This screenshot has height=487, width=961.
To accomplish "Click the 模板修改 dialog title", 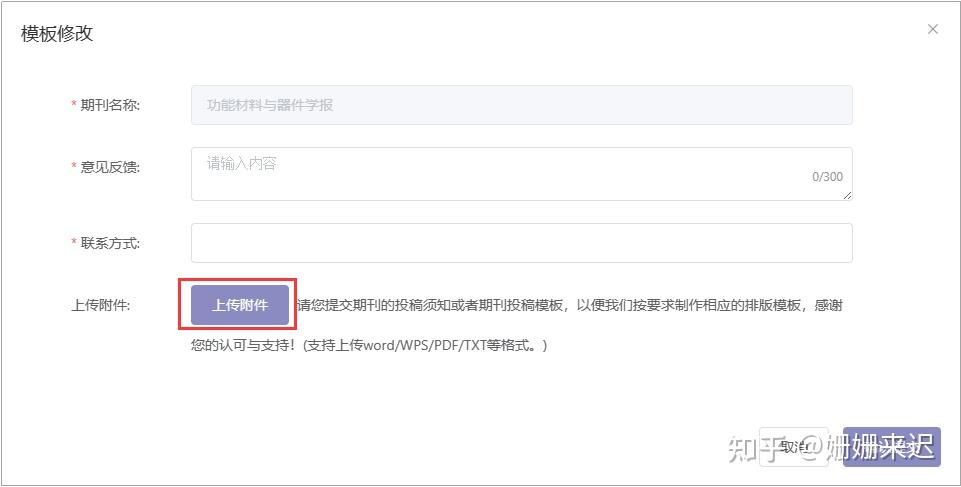I will tap(57, 33).
